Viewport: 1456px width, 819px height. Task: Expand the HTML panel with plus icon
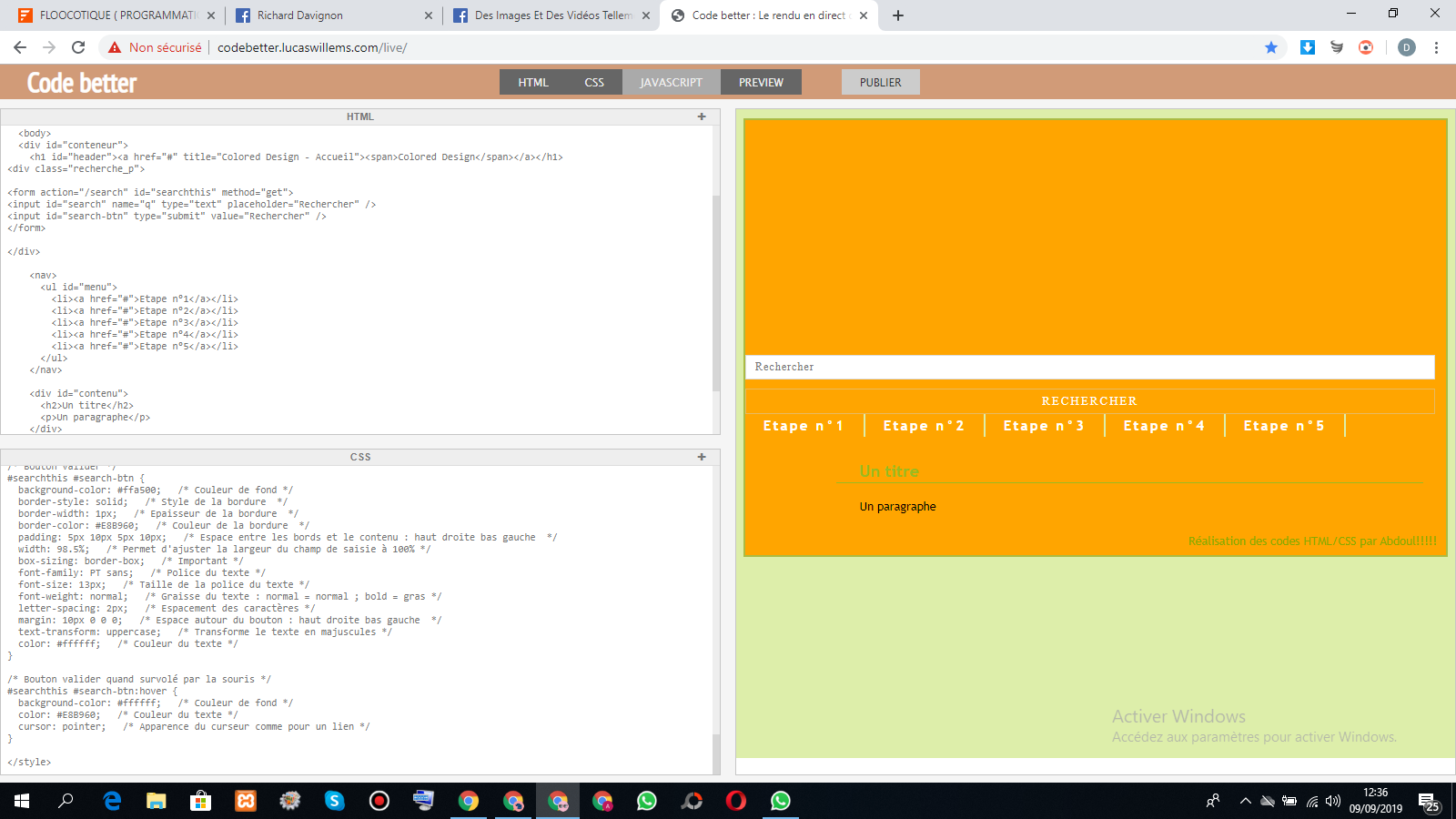(702, 116)
